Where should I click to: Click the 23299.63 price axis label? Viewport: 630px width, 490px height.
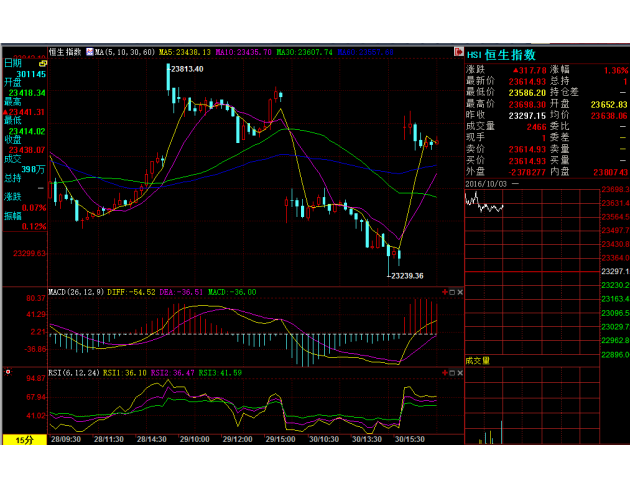[x=29, y=254]
